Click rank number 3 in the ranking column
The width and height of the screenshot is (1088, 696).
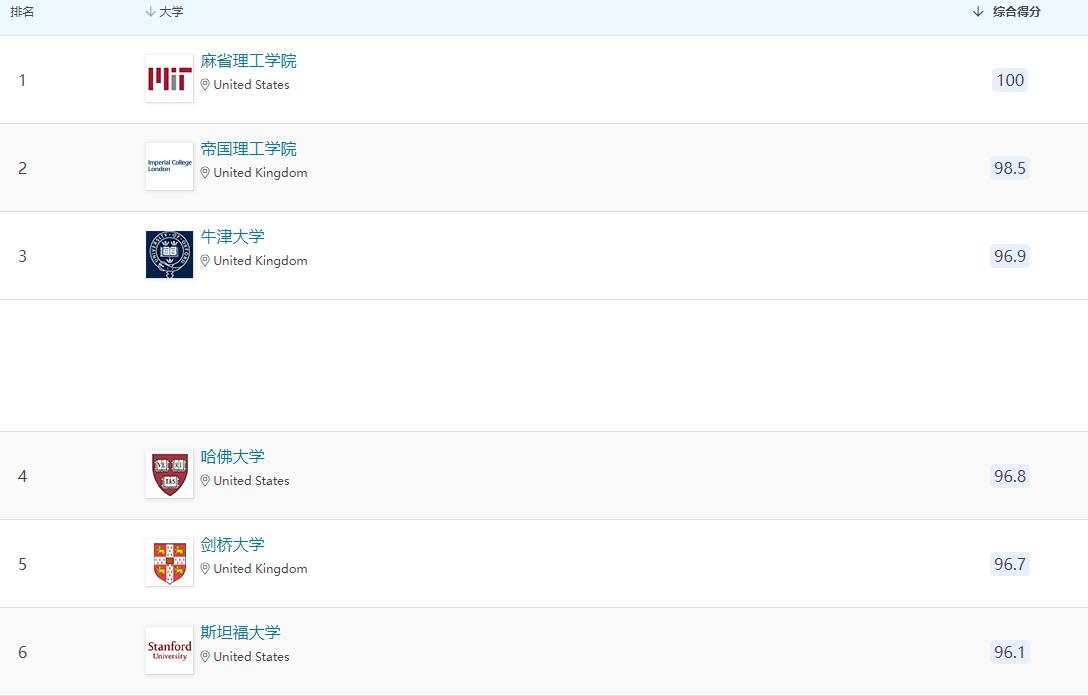coord(22,257)
